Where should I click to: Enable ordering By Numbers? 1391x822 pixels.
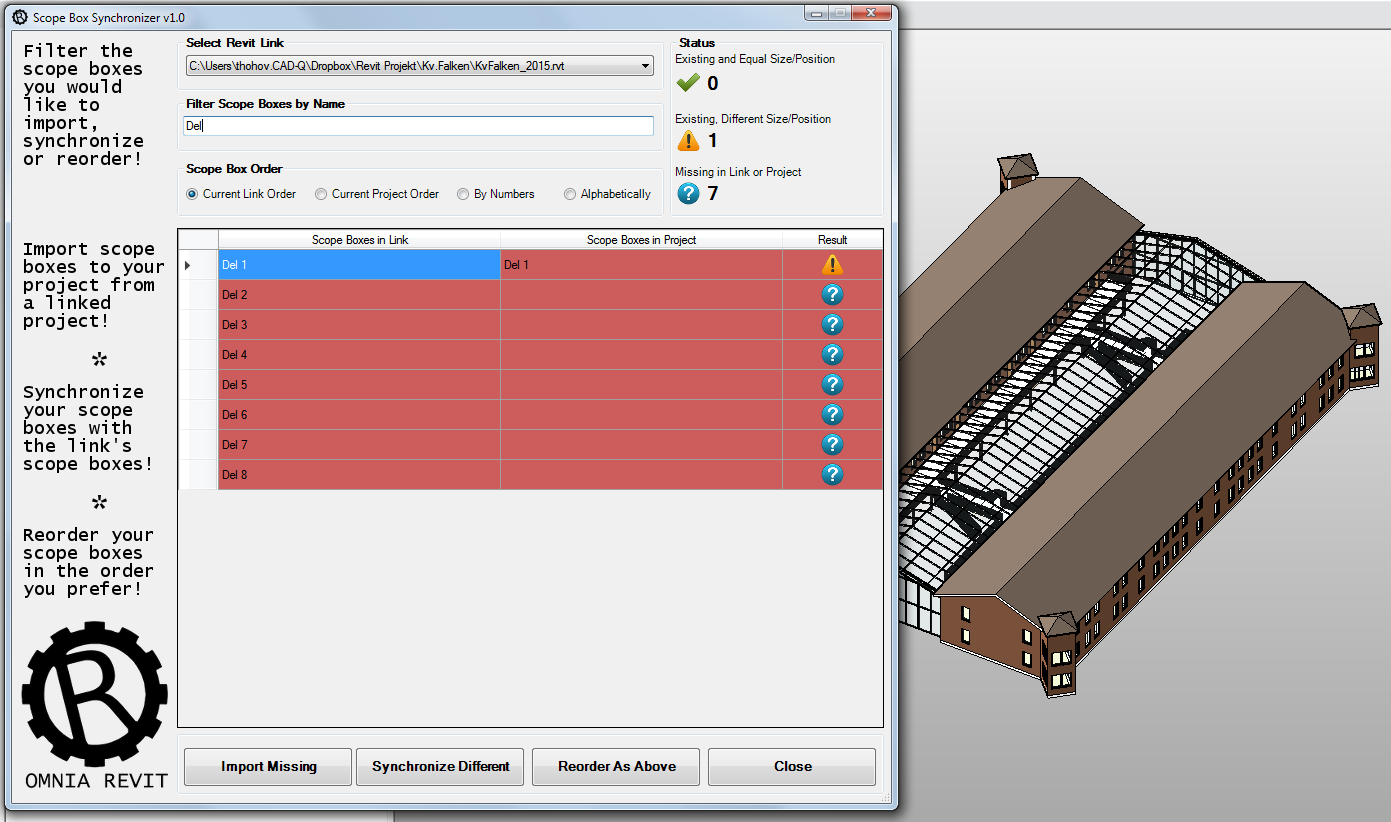(461, 194)
